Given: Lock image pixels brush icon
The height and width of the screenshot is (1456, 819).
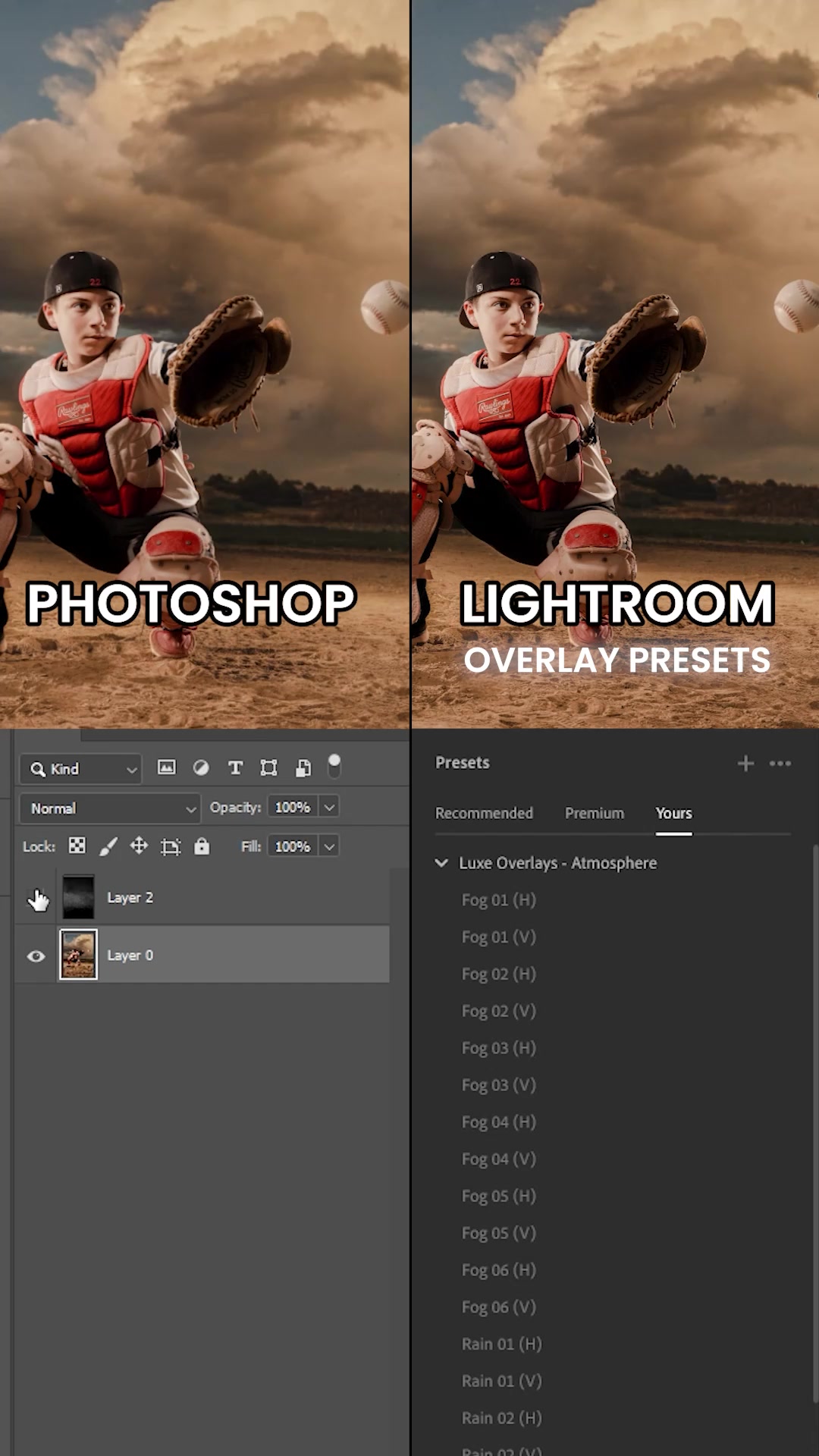Looking at the screenshot, I should tap(108, 846).
